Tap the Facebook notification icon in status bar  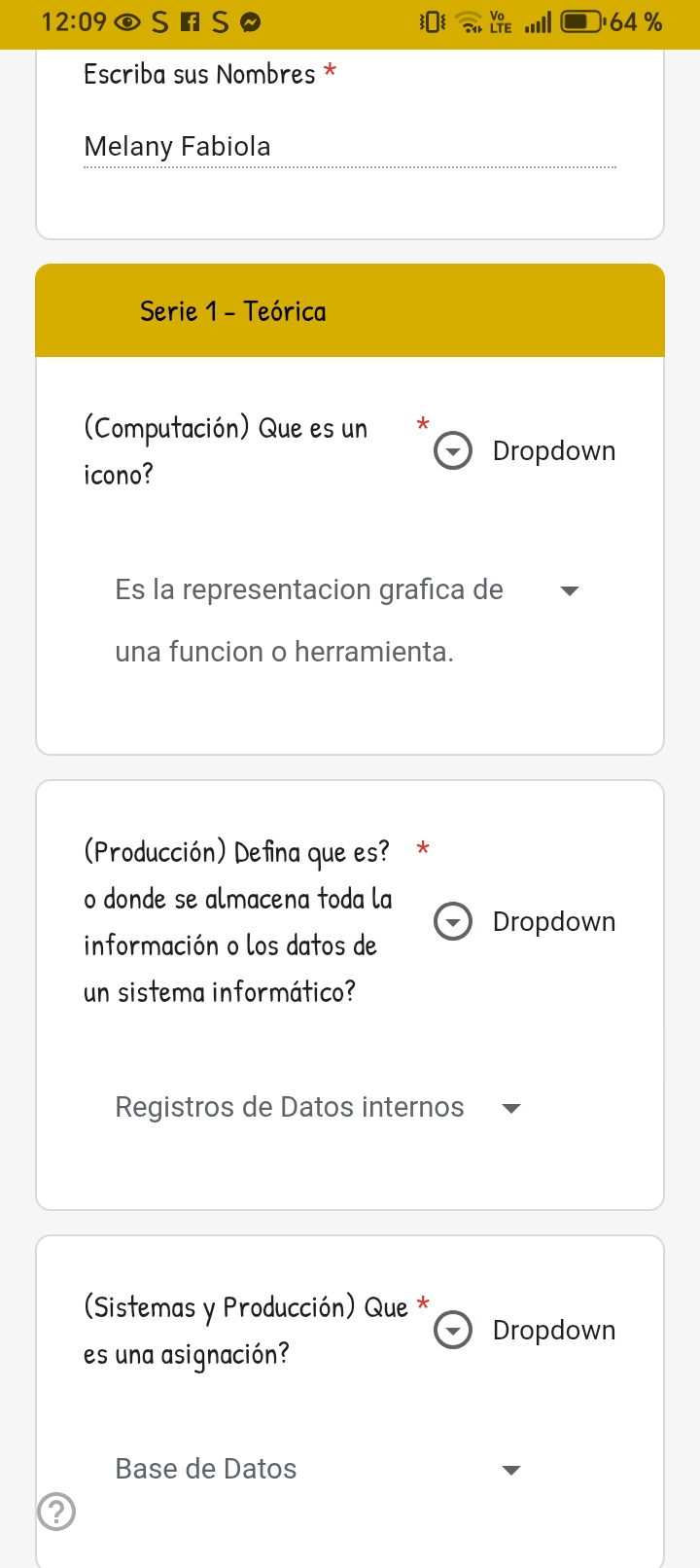coord(191,22)
